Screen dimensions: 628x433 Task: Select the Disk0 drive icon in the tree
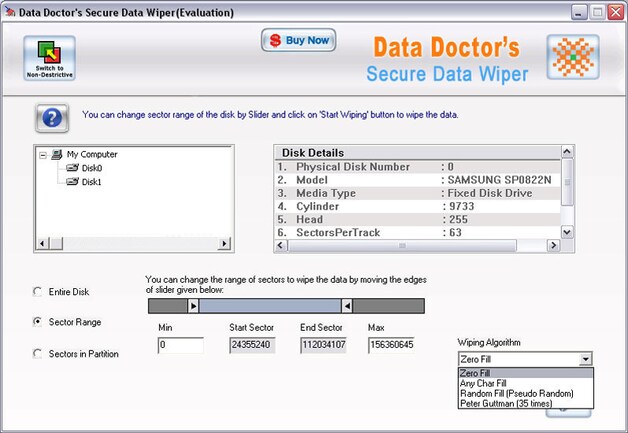coord(72,168)
